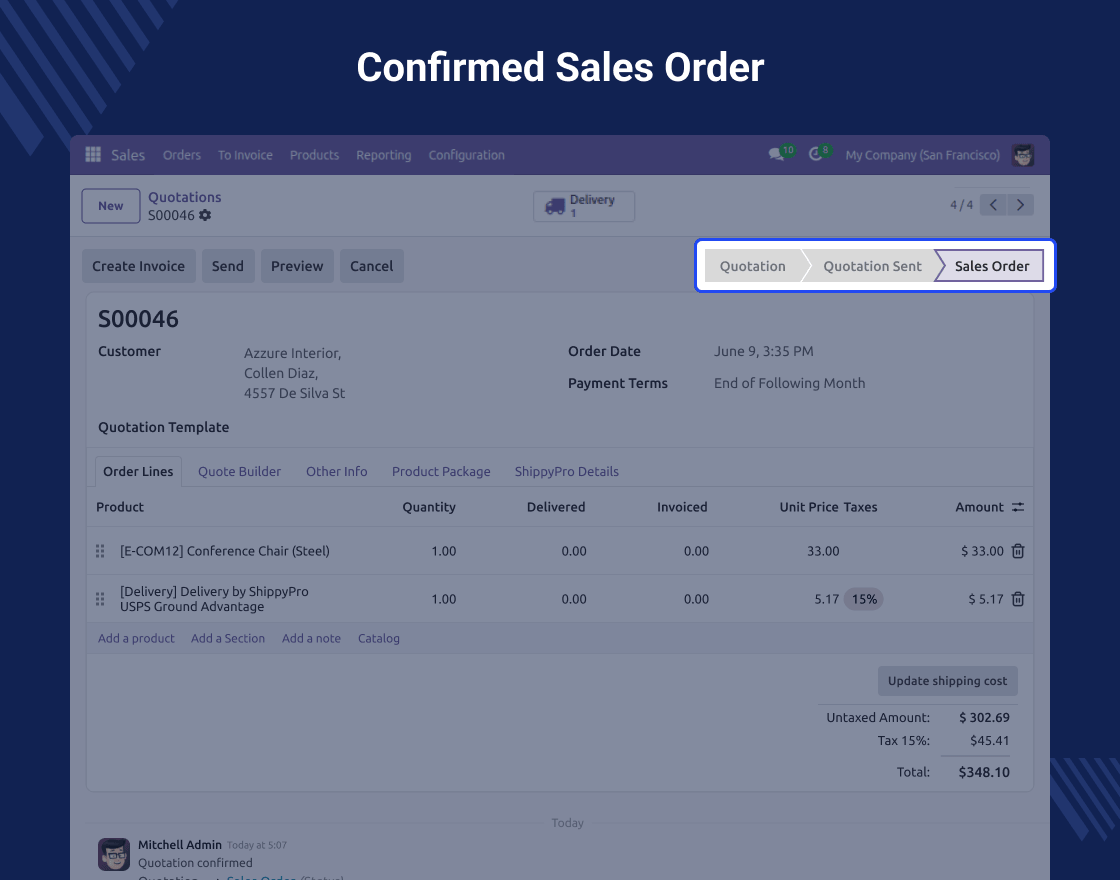Click the 15% tax tag
Image resolution: width=1120 pixels, height=880 pixels.
[864, 599]
